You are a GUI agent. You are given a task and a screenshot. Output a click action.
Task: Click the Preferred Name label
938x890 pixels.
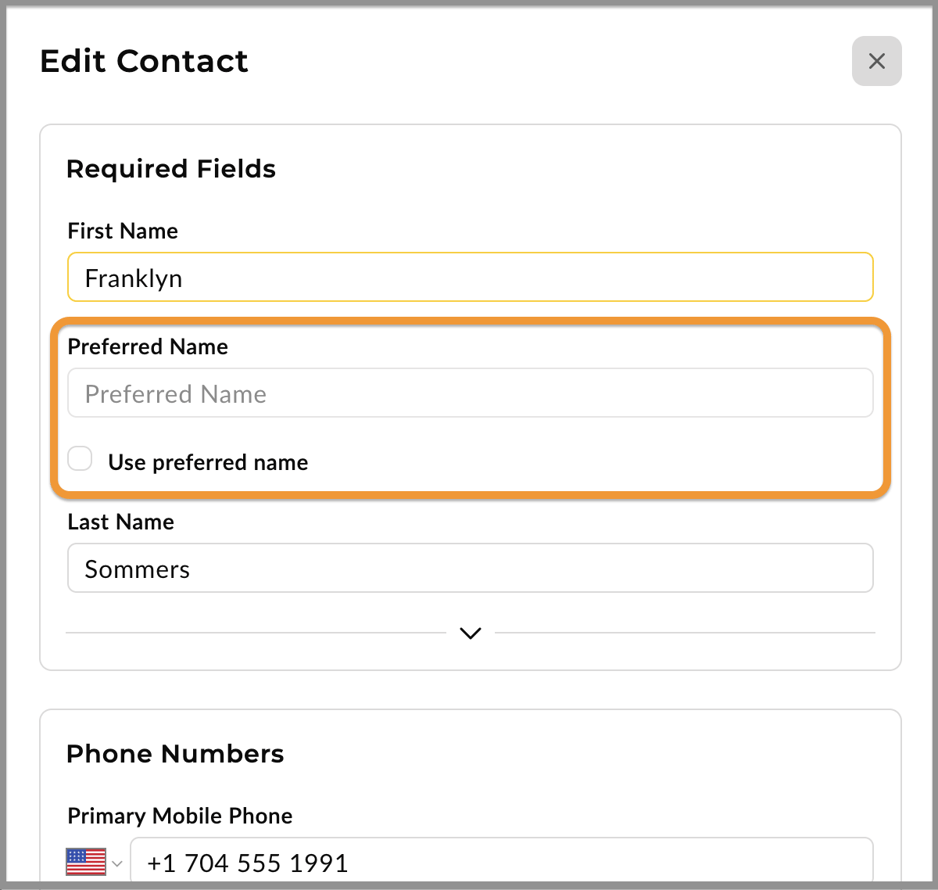147,347
